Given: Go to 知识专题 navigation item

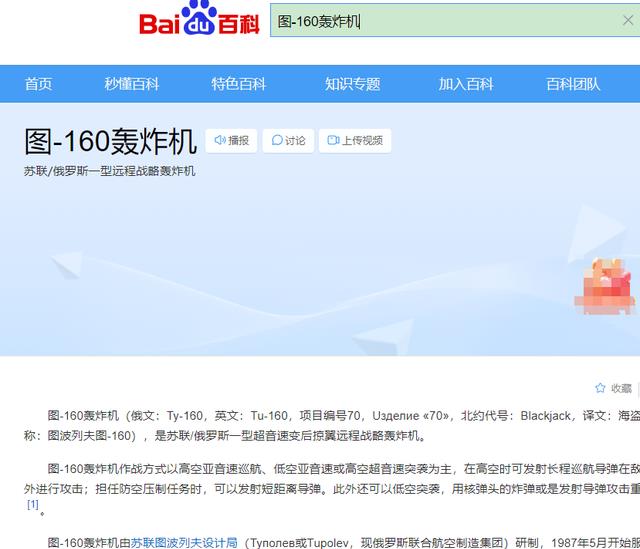Looking at the screenshot, I should coord(353,84).
